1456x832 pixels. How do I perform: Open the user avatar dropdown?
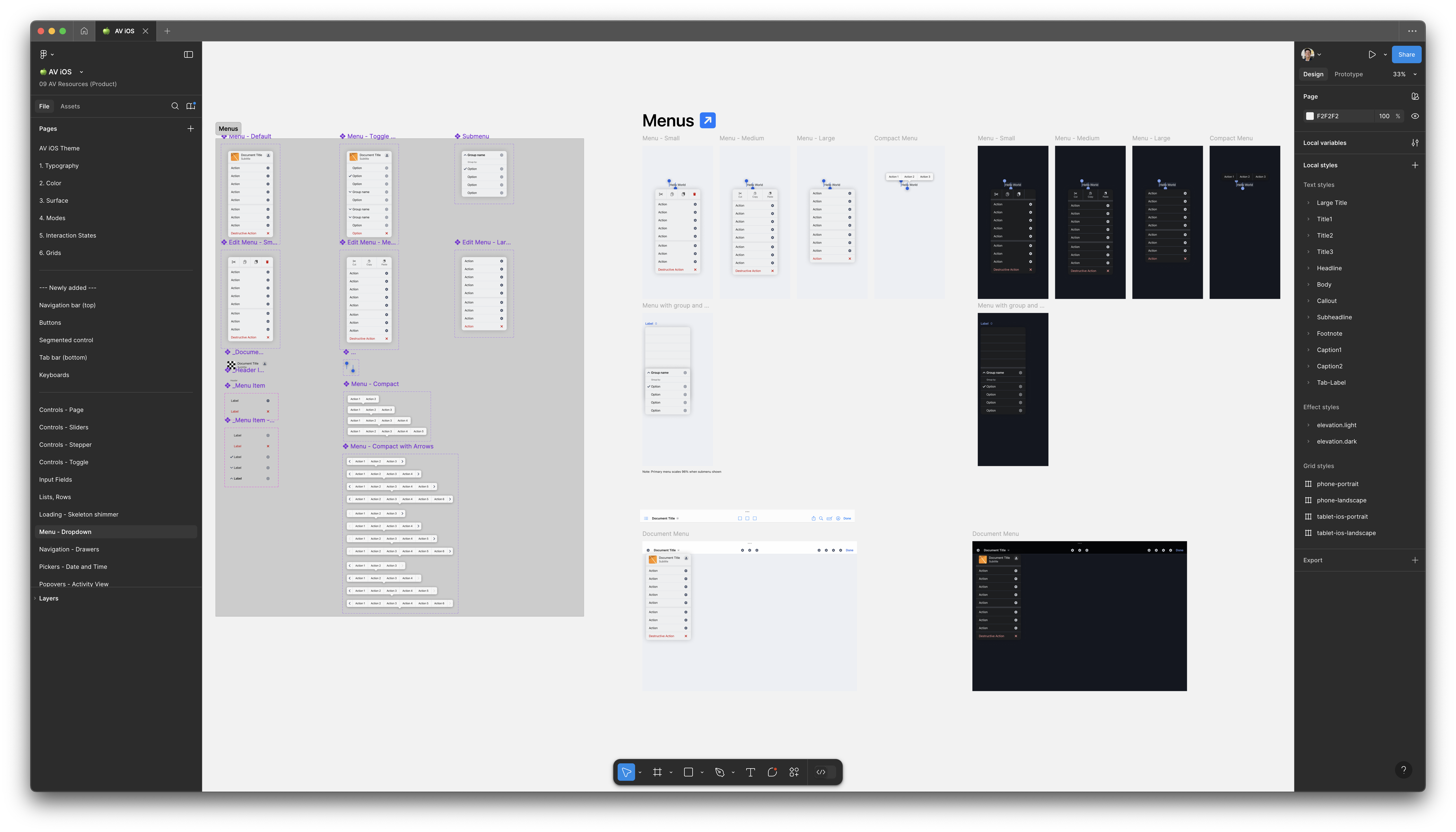[x=1311, y=54]
